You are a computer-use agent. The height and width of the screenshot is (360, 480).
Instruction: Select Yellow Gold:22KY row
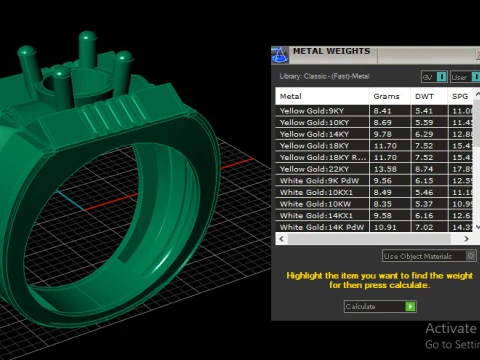374,169
